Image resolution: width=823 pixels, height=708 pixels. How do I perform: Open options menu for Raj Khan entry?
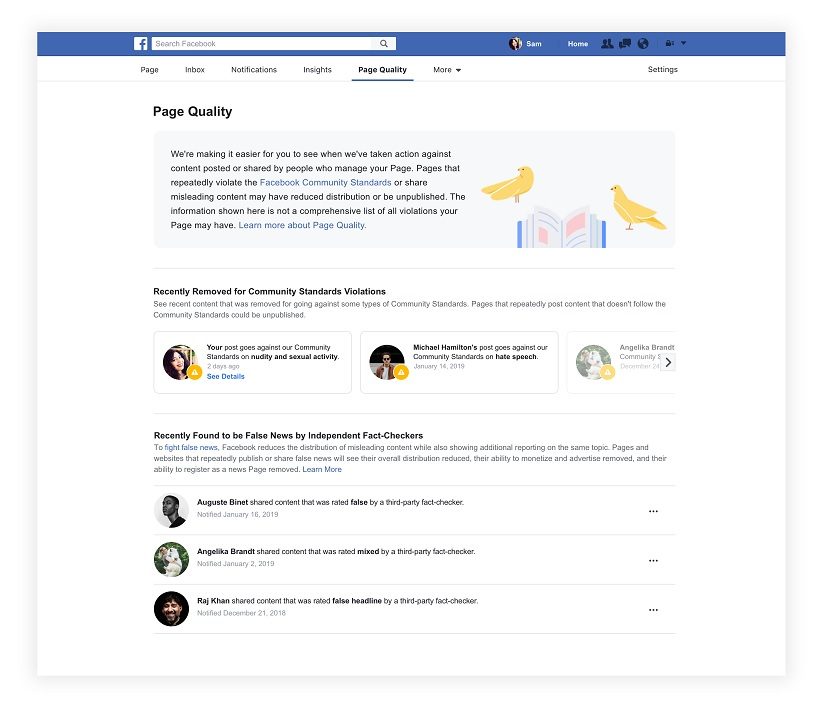point(653,609)
